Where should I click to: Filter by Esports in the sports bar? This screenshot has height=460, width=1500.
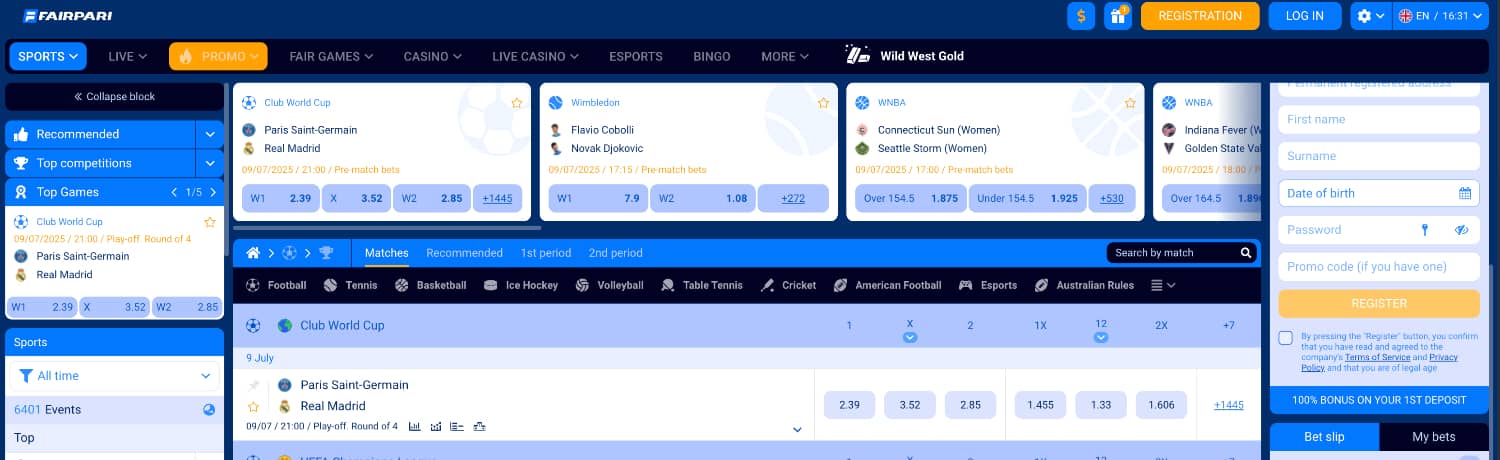(x=988, y=285)
